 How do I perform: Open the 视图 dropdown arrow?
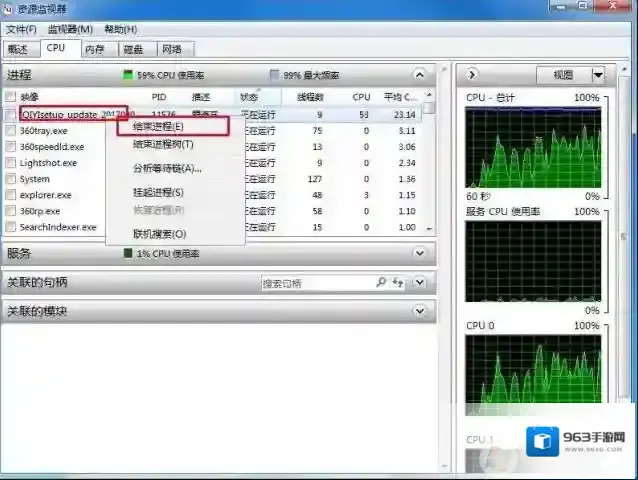click(598, 75)
